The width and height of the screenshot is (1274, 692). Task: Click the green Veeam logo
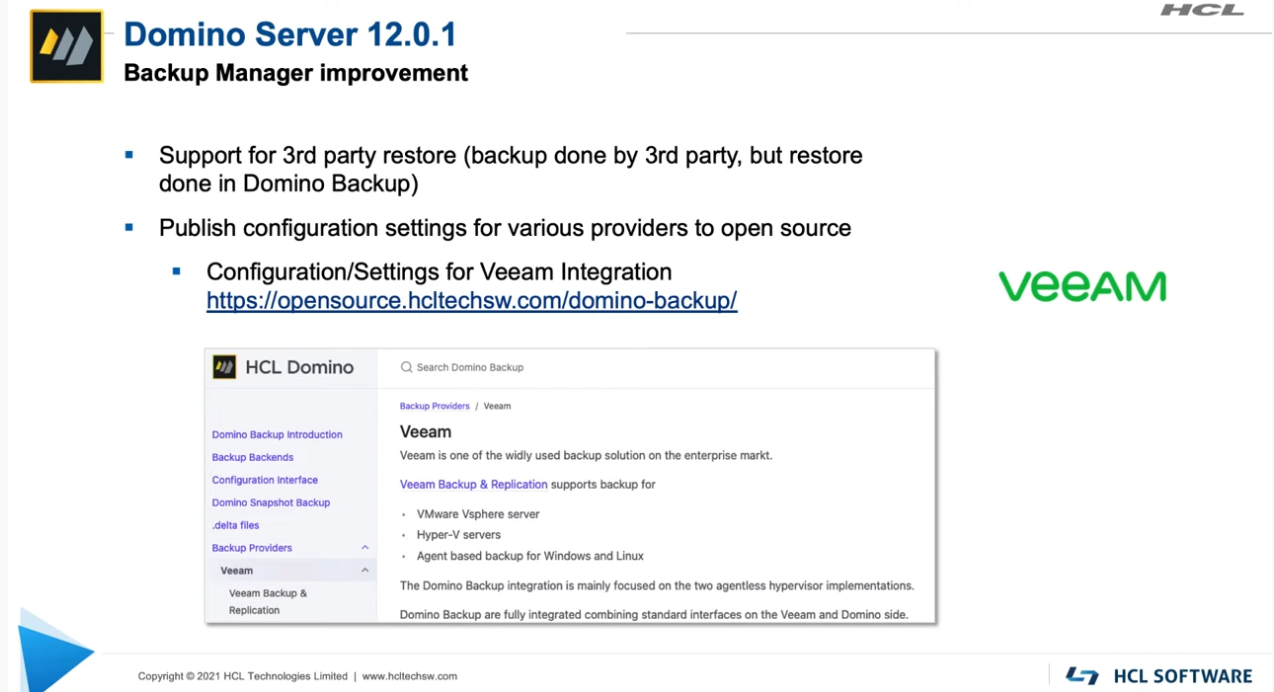coord(1082,286)
